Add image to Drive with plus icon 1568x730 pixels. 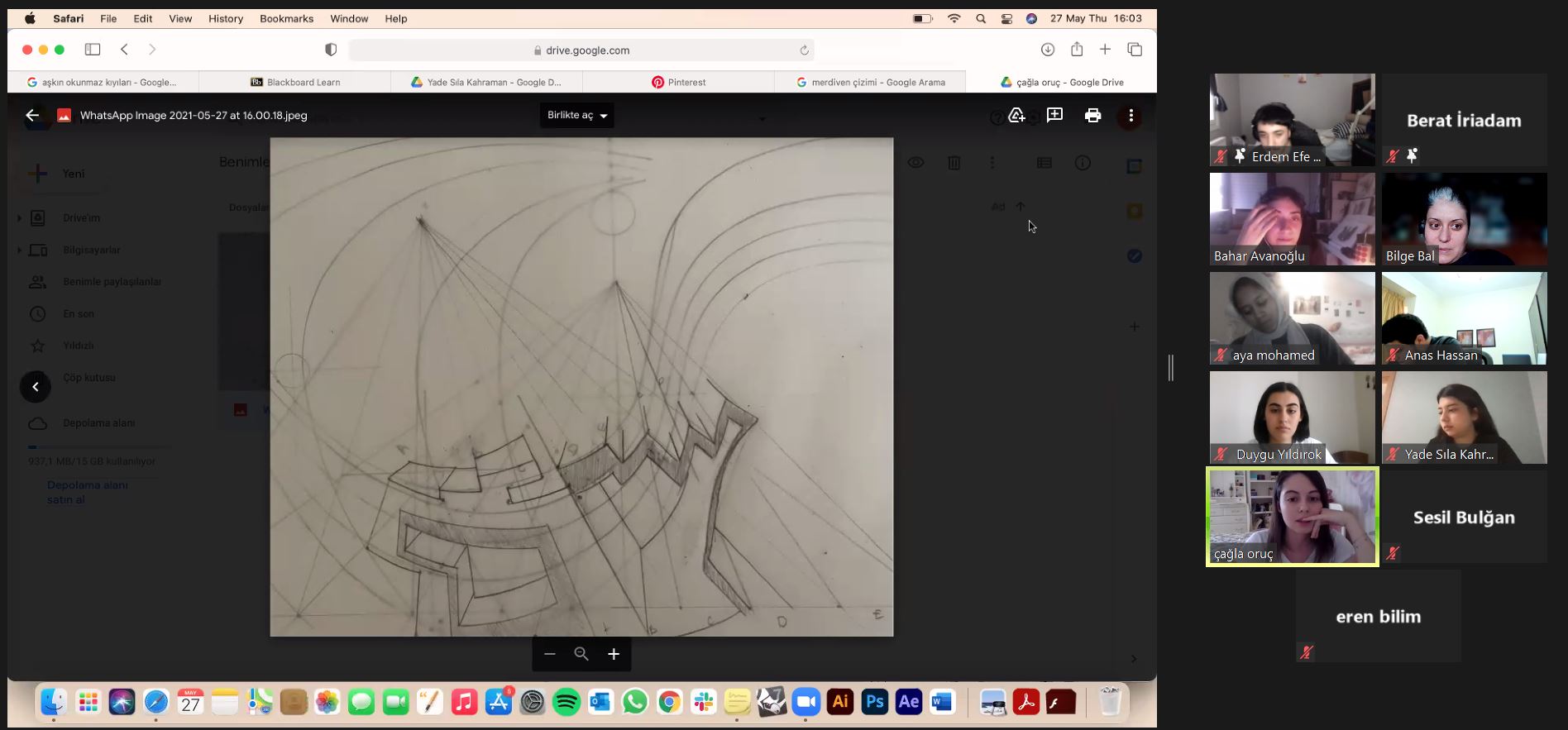(x=1016, y=116)
